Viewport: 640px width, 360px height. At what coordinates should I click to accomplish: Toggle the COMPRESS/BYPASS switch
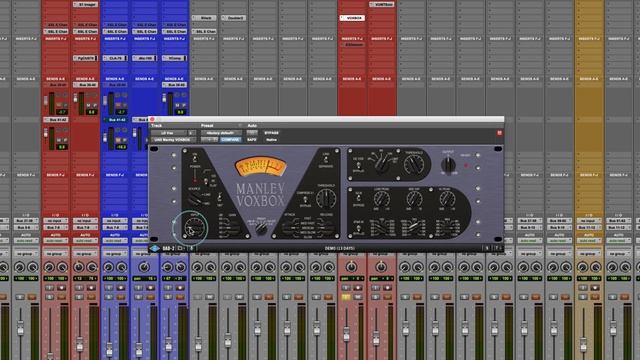(x=305, y=200)
